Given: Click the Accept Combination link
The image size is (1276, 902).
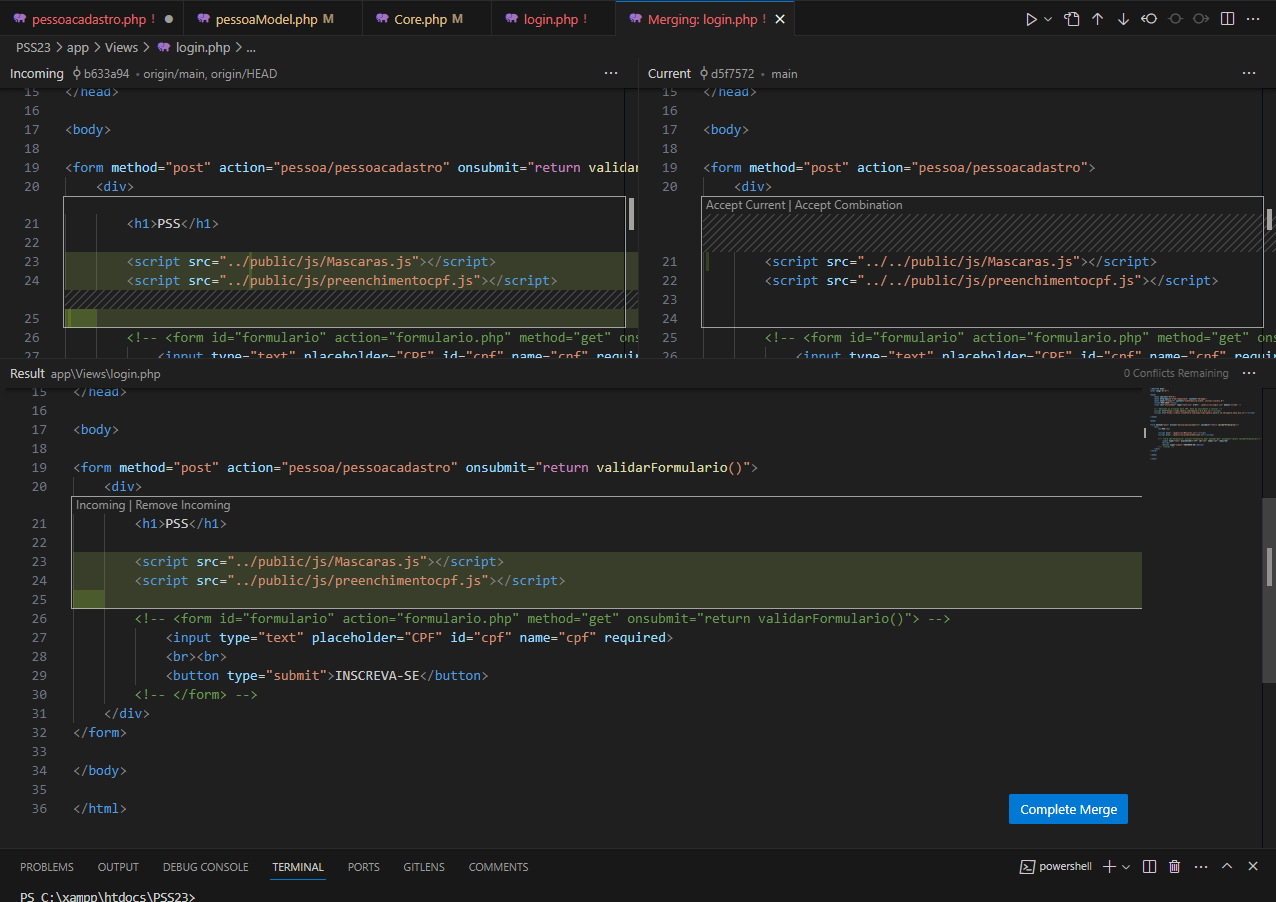Looking at the screenshot, I should click(x=848, y=205).
